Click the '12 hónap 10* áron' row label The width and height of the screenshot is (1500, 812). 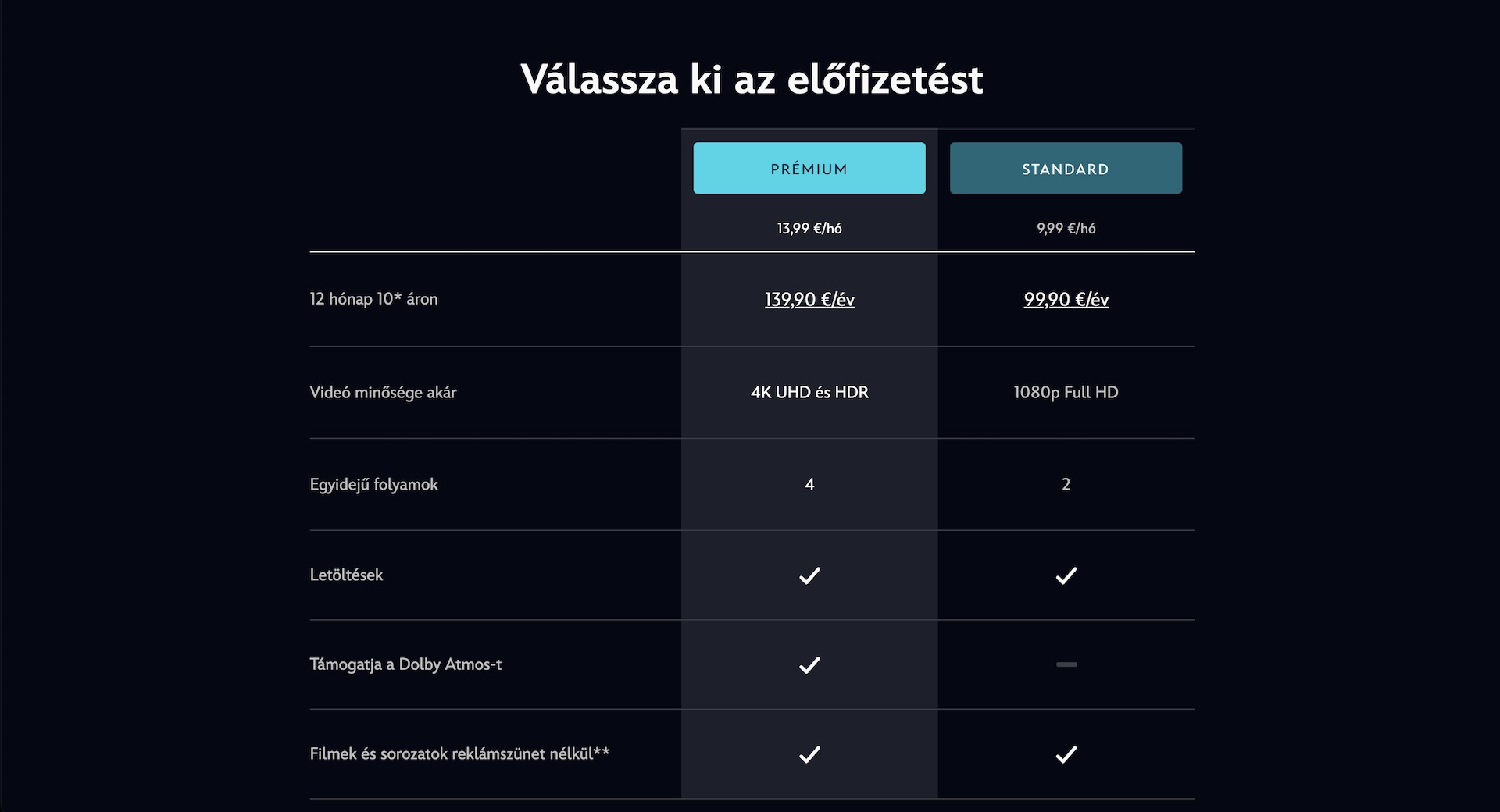[373, 298]
